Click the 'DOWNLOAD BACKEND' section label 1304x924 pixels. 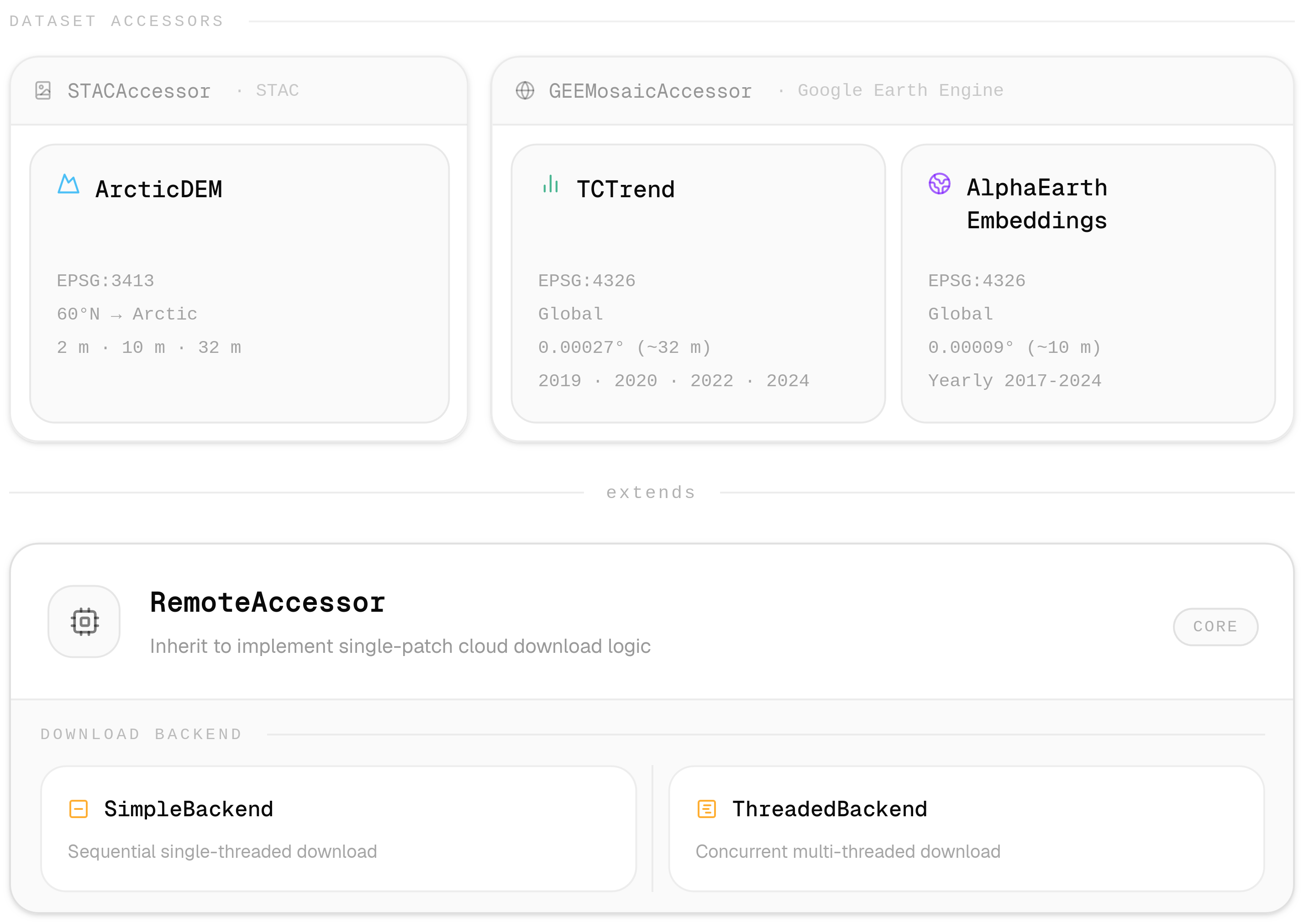click(x=142, y=735)
